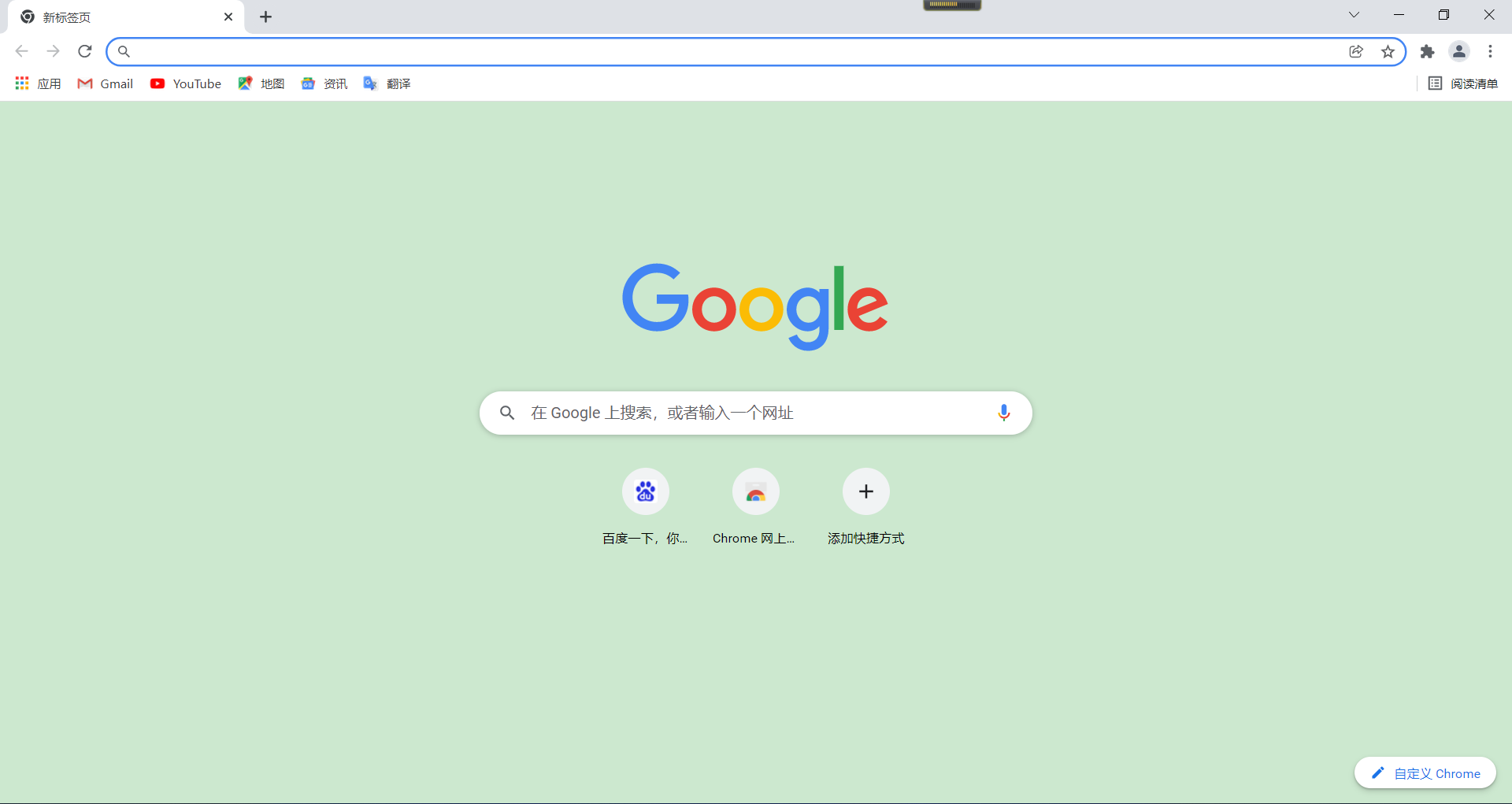The height and width of the screenshot is (804, 1512).
Task: Click the Google logo
Action: [x=755, y=307]
